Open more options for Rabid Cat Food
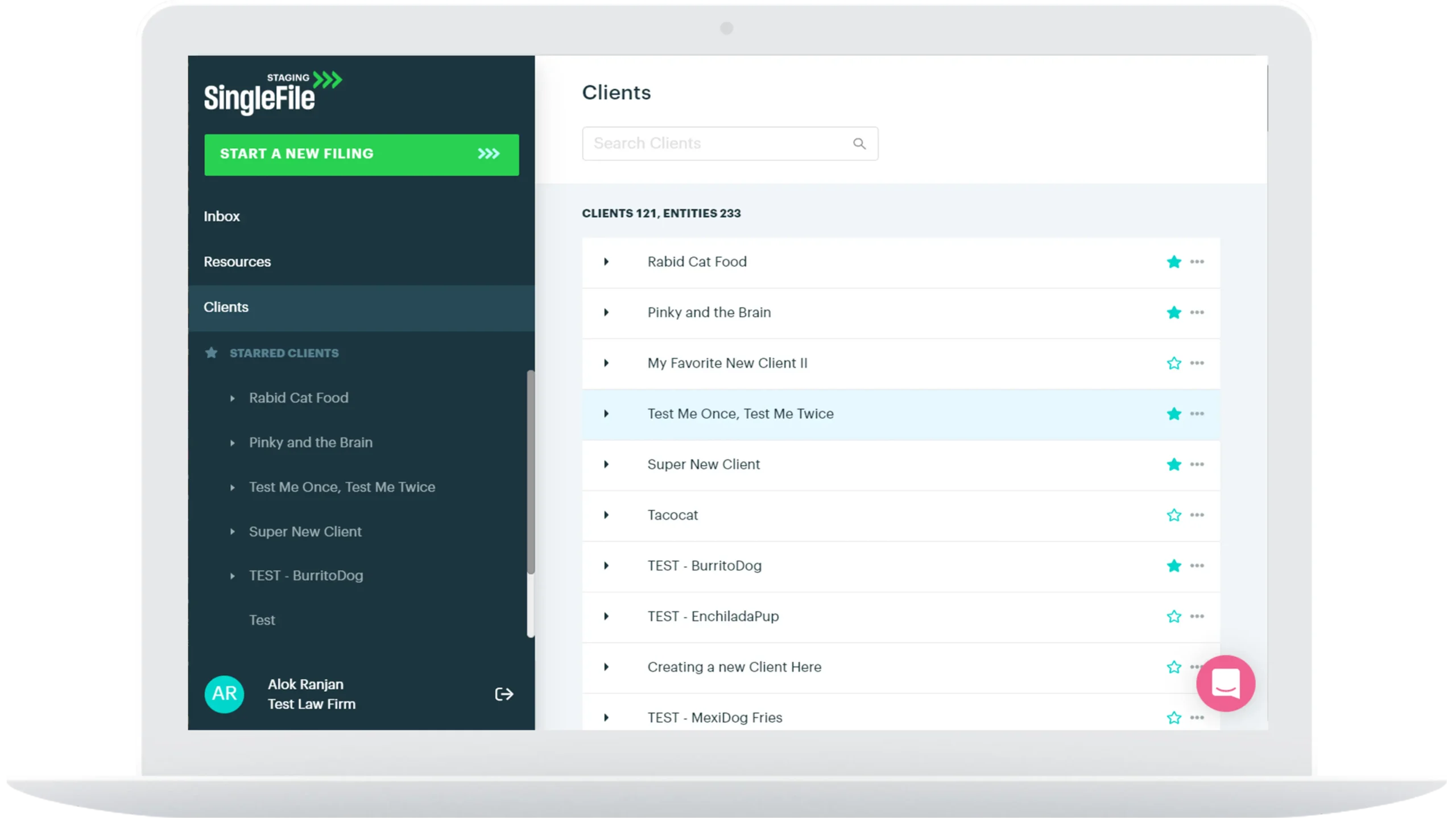1456x827 pixels. point(1197,262)
